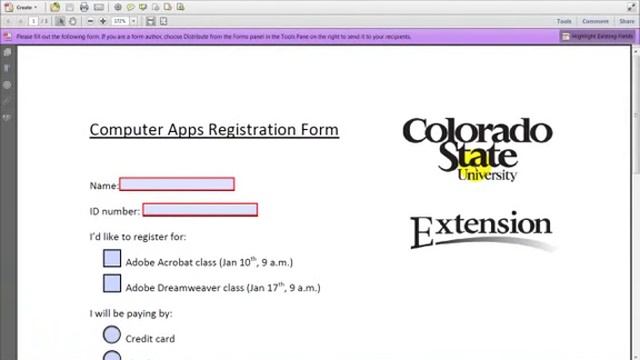Viewport: 640px width, 360px height.
Task: Open the Page Thumbnails sidebar panel
Action: point(7,52)
